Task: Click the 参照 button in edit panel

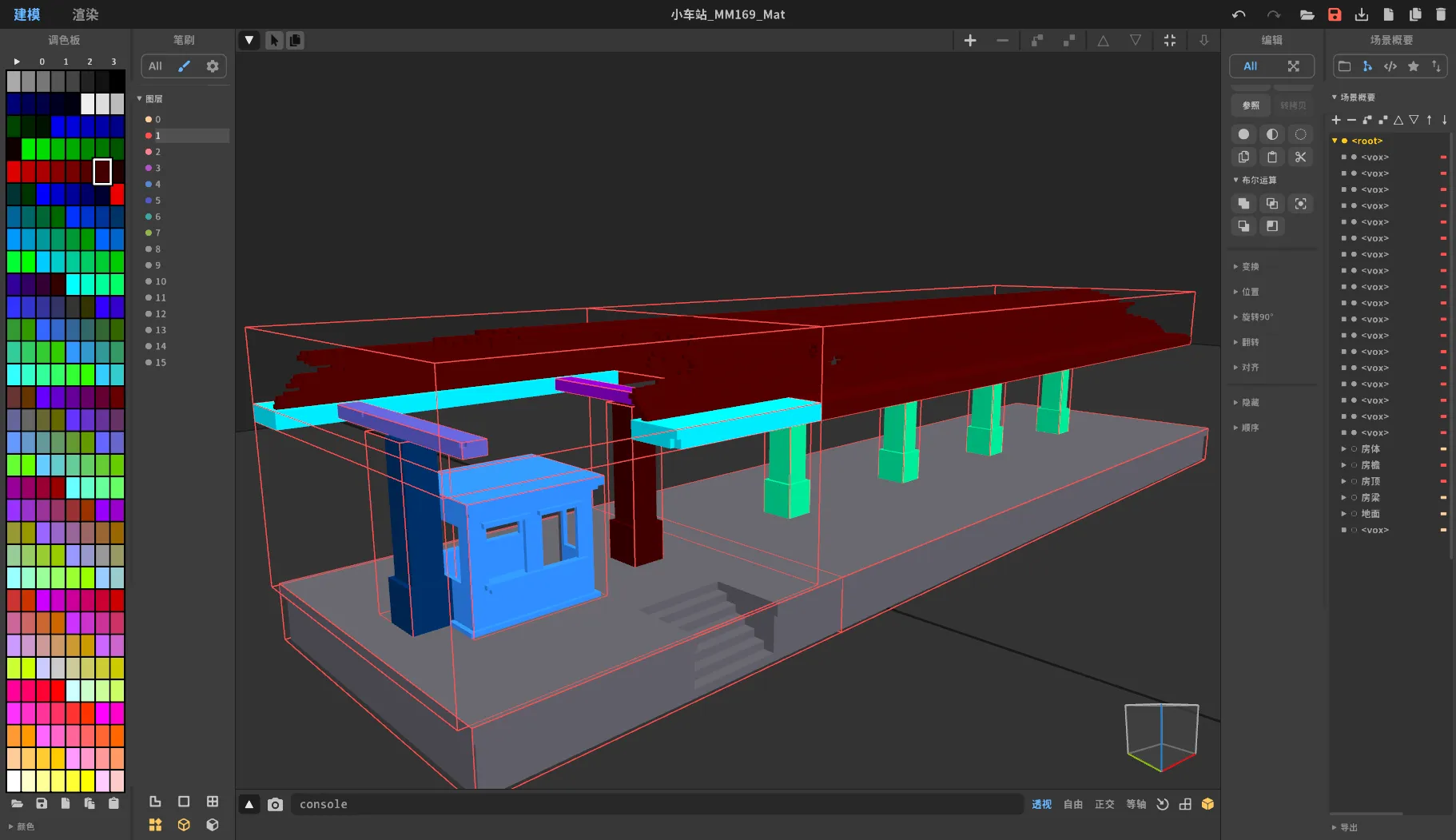Action: click(x=1251, y=105)
